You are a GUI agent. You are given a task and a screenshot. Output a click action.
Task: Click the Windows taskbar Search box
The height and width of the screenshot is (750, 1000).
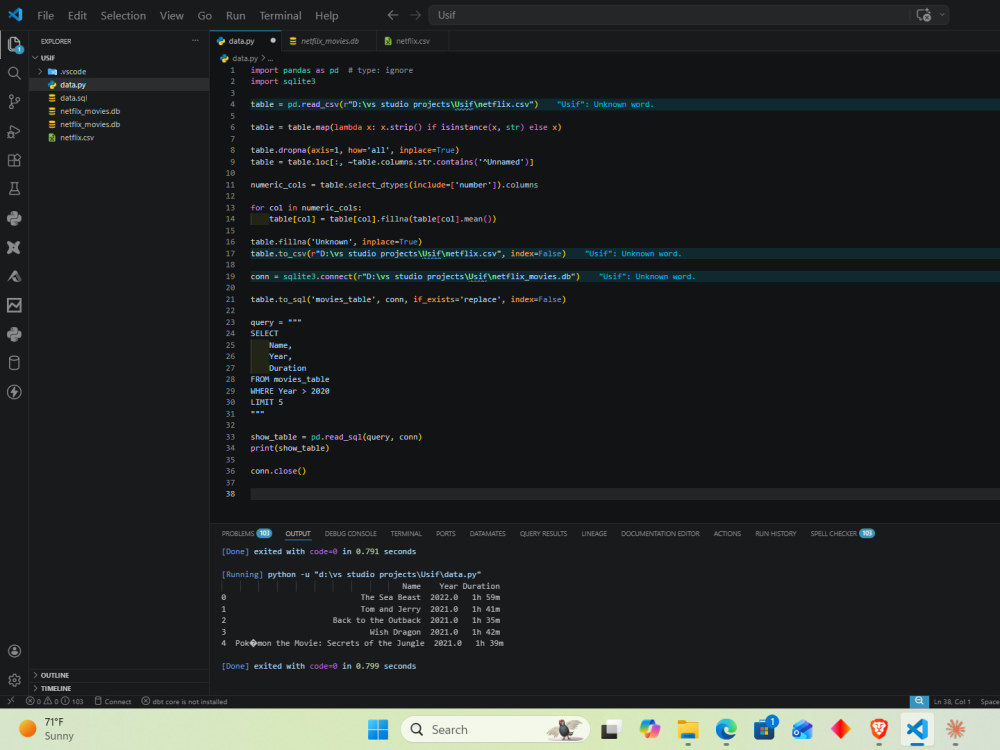pyautogui.click(x=496, y=729)
